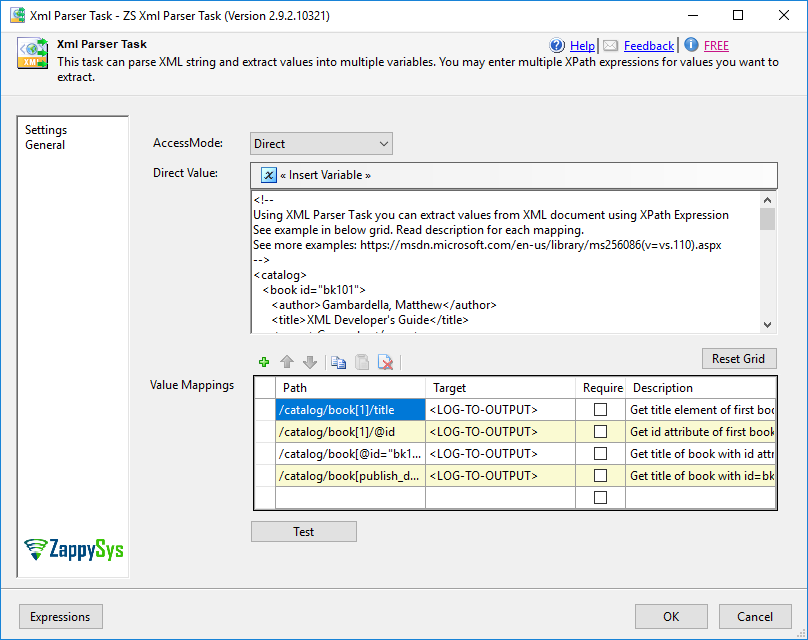Click Target cell in first mapping row
This screenshot has height=640, width=808.
500,410
